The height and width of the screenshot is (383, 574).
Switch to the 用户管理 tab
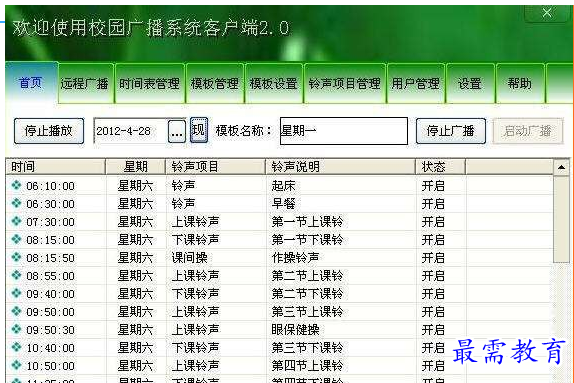[416, 83]
